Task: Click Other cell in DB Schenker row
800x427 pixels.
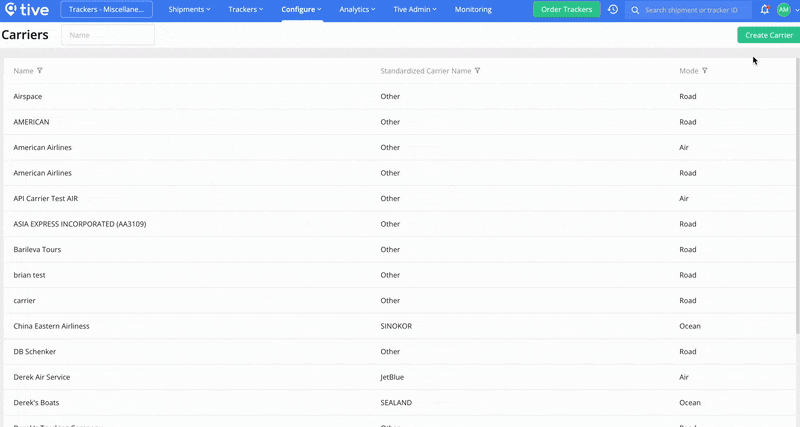Action: click(390, 351)
